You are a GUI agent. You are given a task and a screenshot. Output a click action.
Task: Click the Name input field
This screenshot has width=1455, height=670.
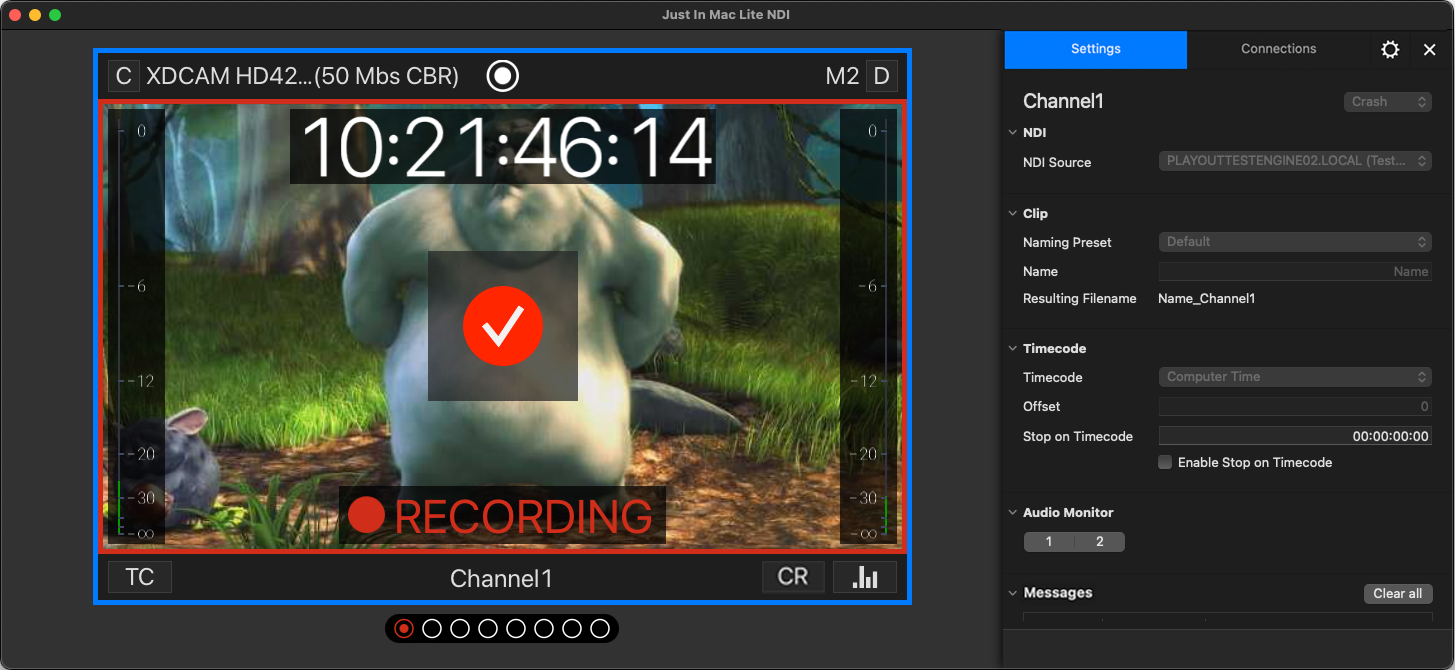1295,271
